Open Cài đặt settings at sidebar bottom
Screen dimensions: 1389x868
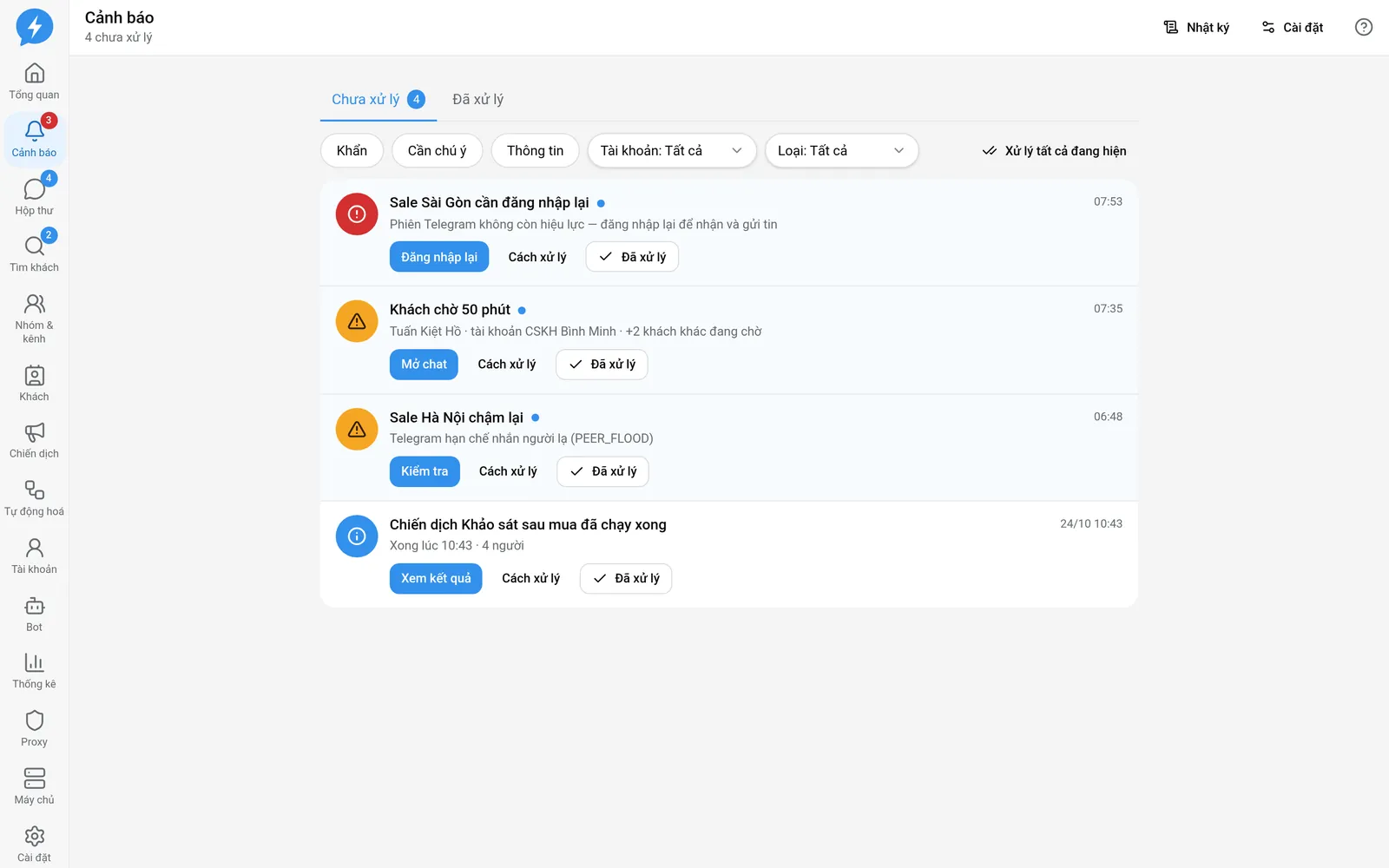point(35,845)
